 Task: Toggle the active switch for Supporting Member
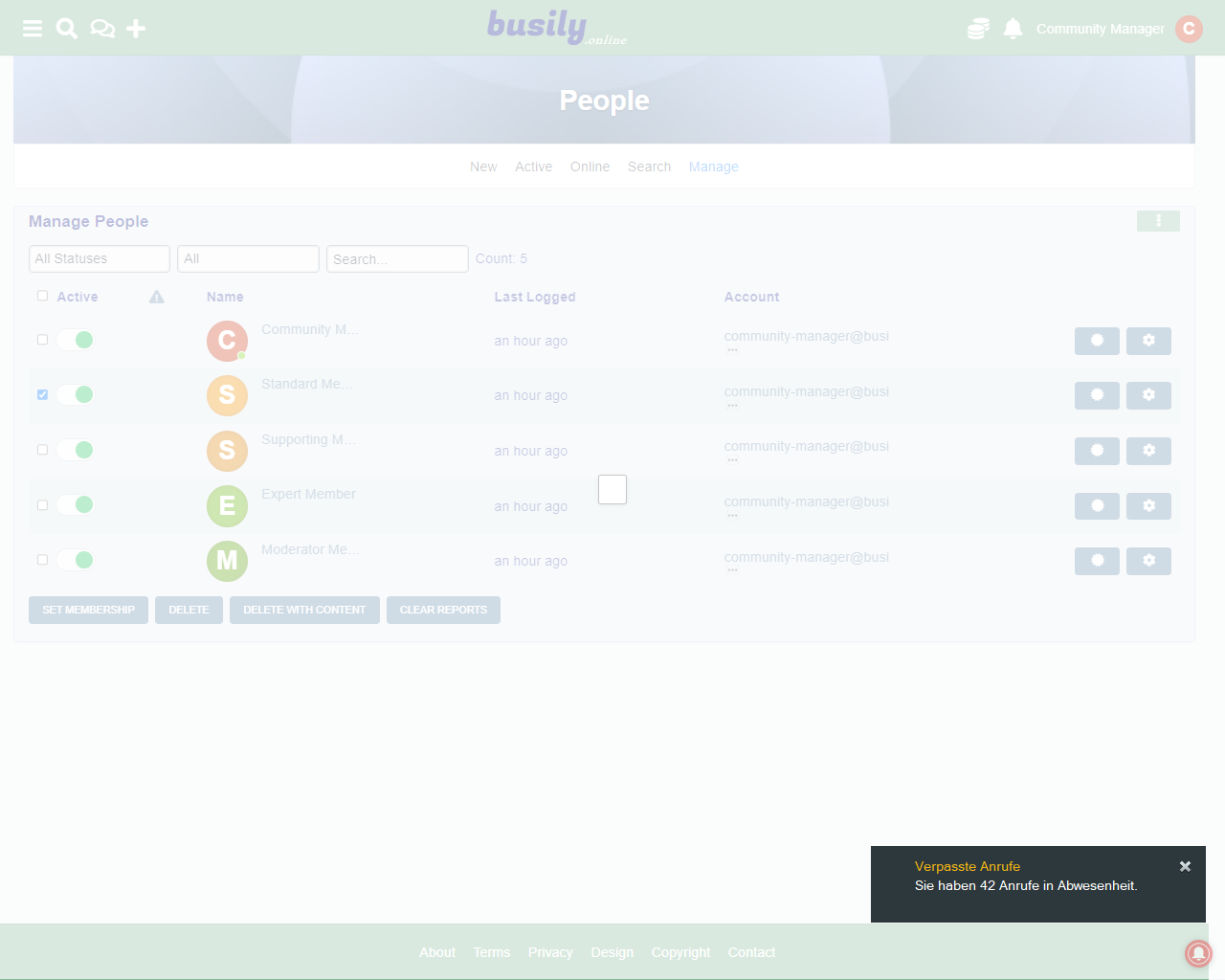tap(75, 450)
